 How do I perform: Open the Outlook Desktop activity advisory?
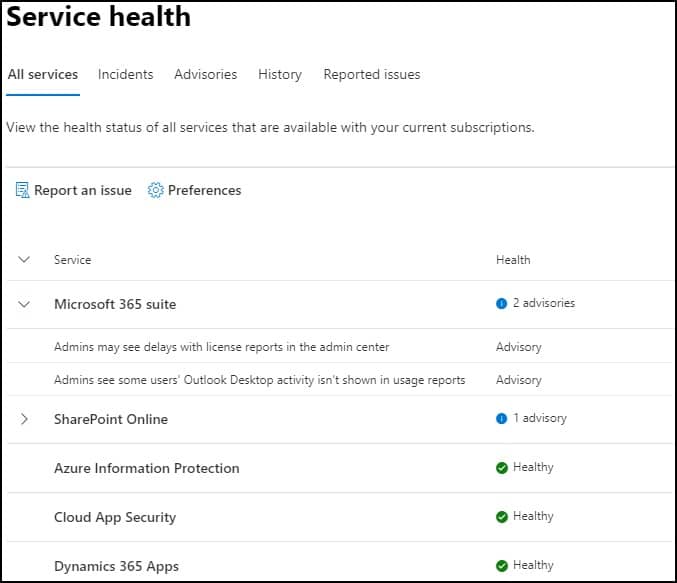259,380
